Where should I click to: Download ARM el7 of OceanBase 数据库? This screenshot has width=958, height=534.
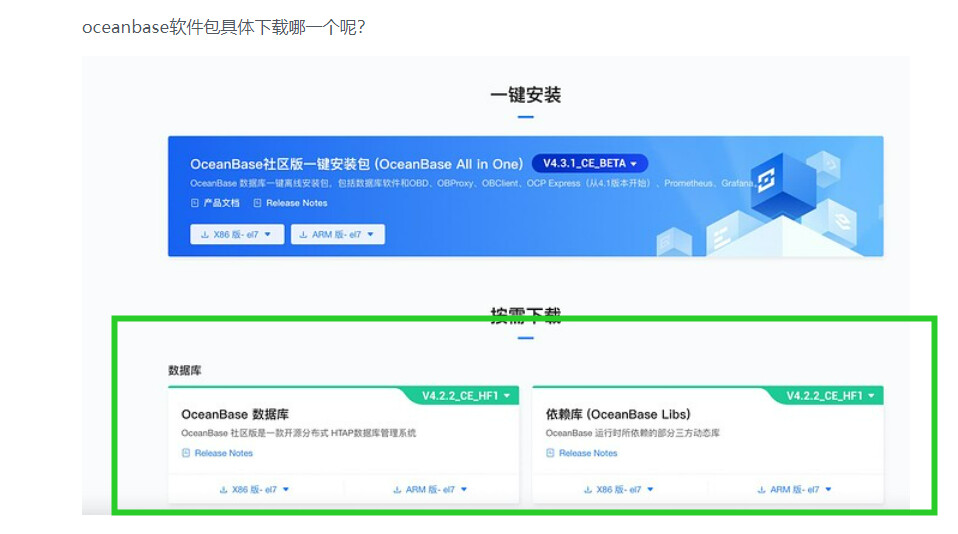[430, 489]
